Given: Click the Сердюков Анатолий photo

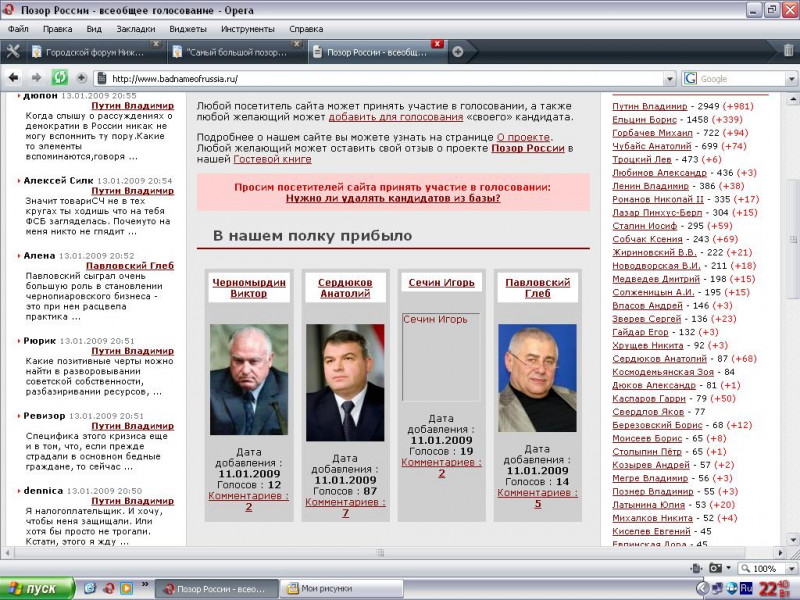Looking at the screenshot, I should pos(345,382).
